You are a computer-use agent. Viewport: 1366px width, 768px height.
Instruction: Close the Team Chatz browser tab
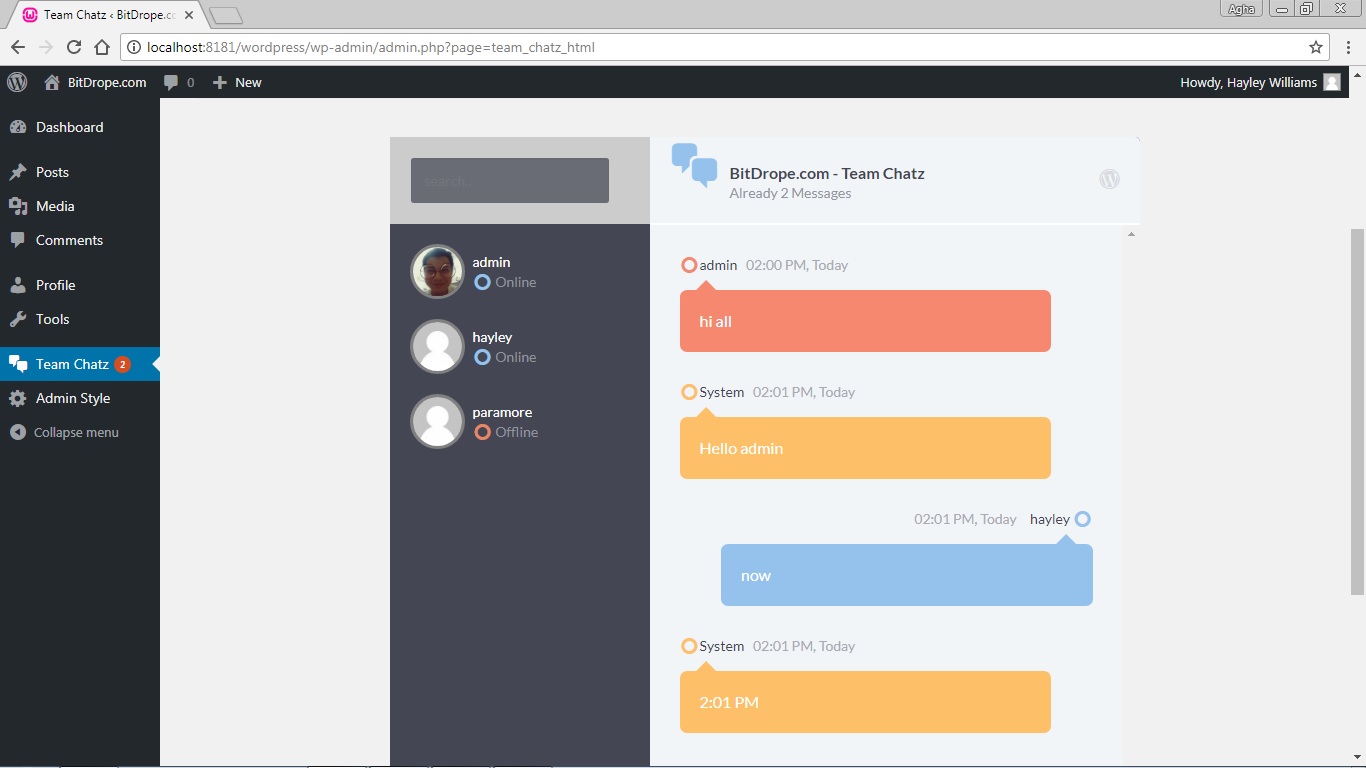tap(189, 15)
